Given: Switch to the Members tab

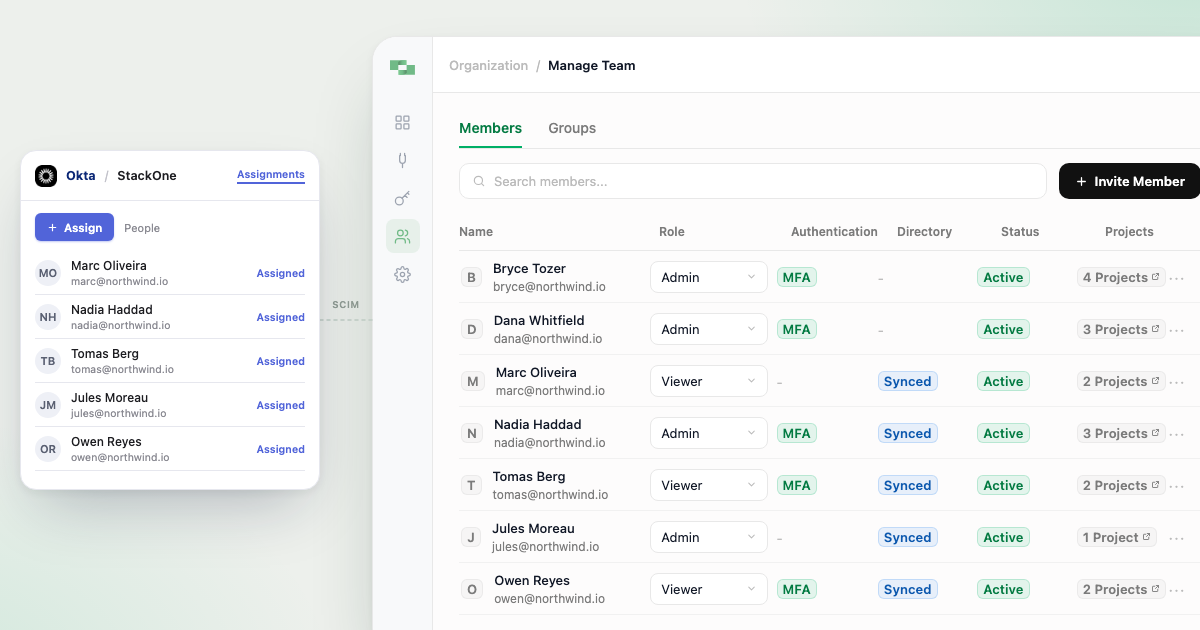Looking at the screenshot, I should (490, 128).
